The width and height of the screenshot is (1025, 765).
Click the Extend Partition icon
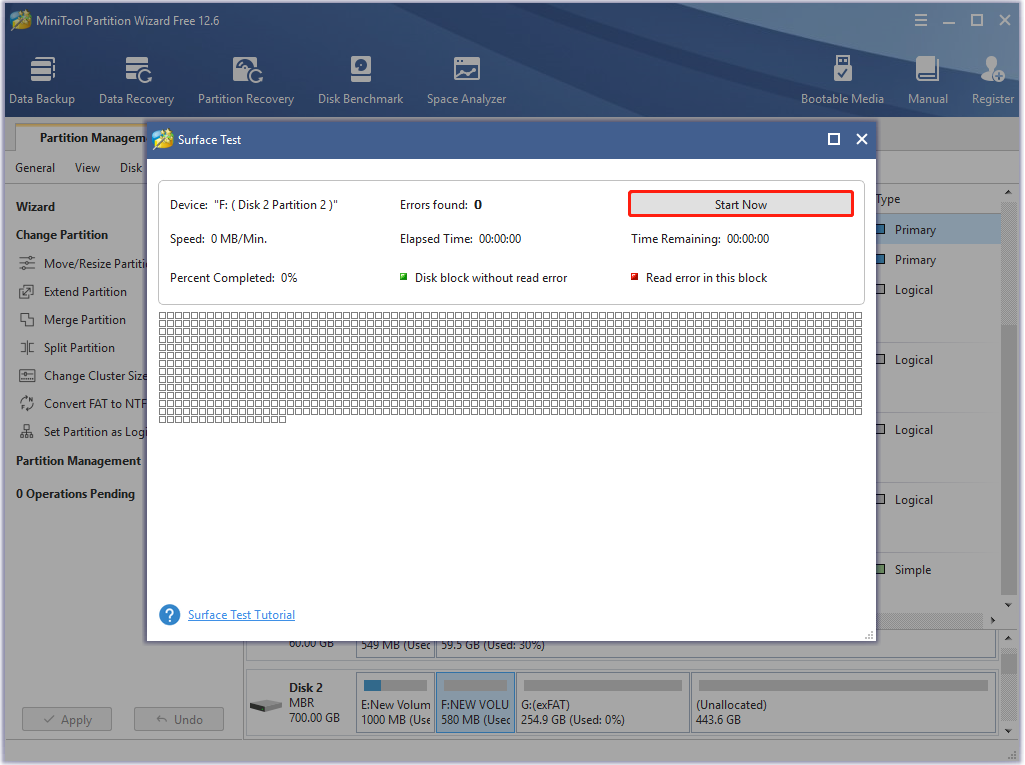[27, 292]
